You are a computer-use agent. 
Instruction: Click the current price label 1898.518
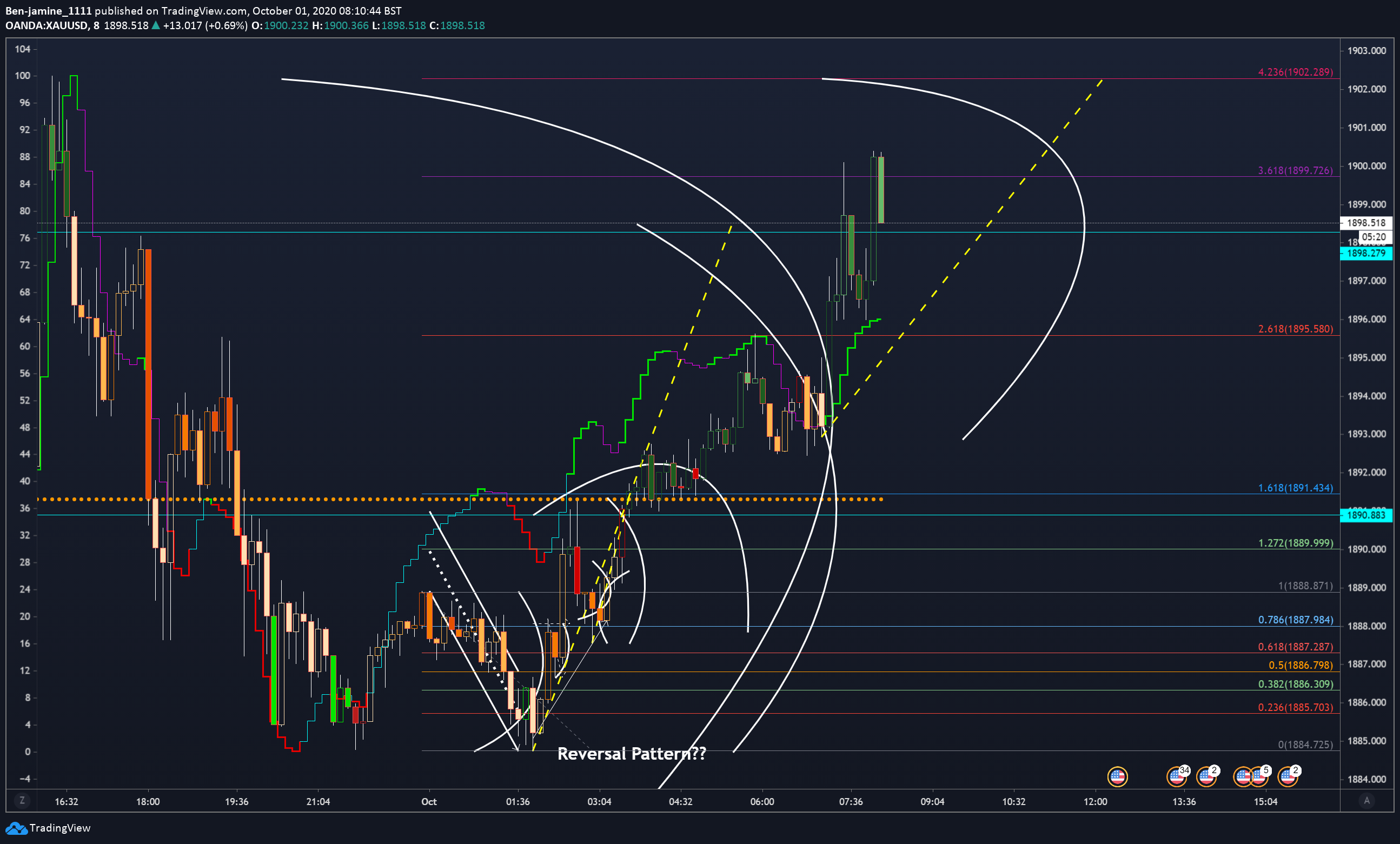coord(1366,223)
